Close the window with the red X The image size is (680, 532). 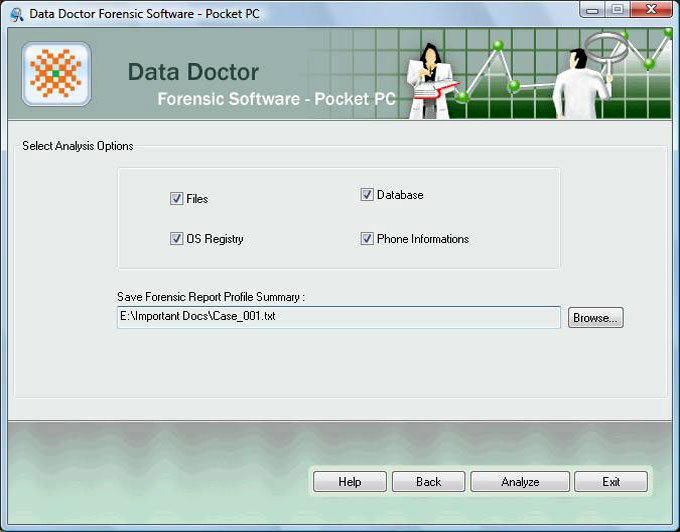click(x=650, y=11)
